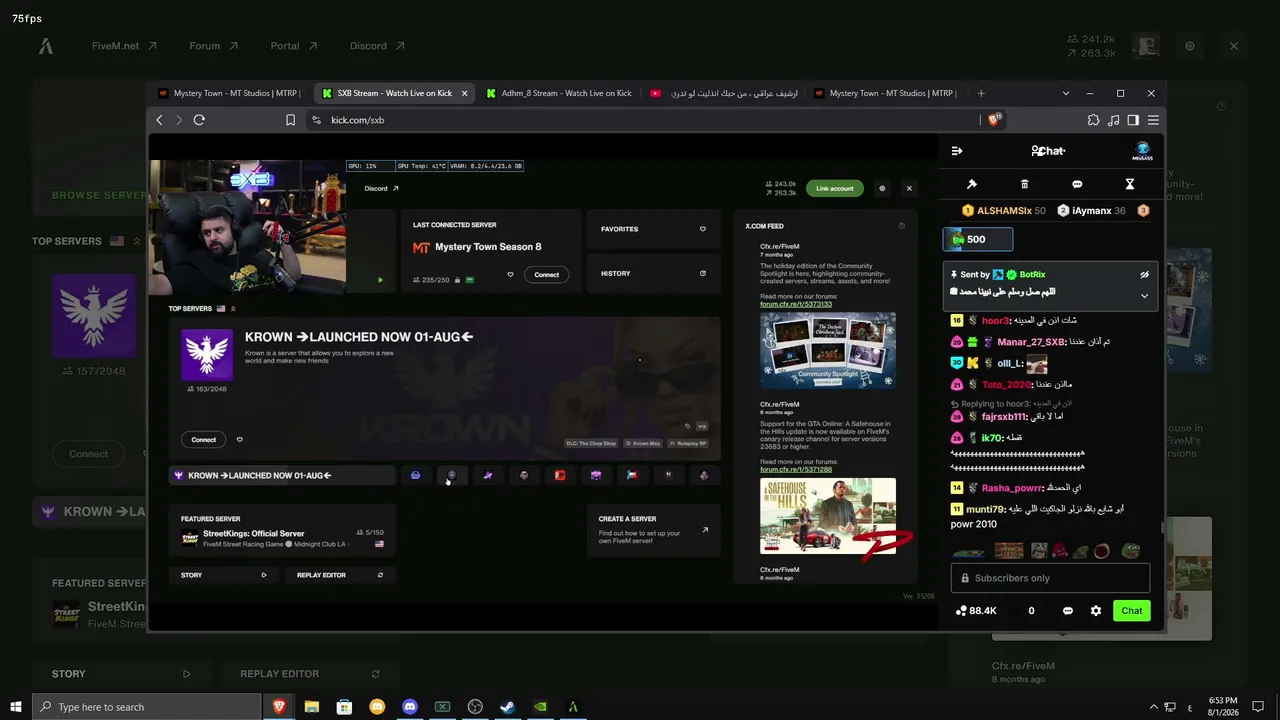Viewport: 1280px width, 720px height.
Task: Close the SXB Stream tab
Action: [464, 93]
